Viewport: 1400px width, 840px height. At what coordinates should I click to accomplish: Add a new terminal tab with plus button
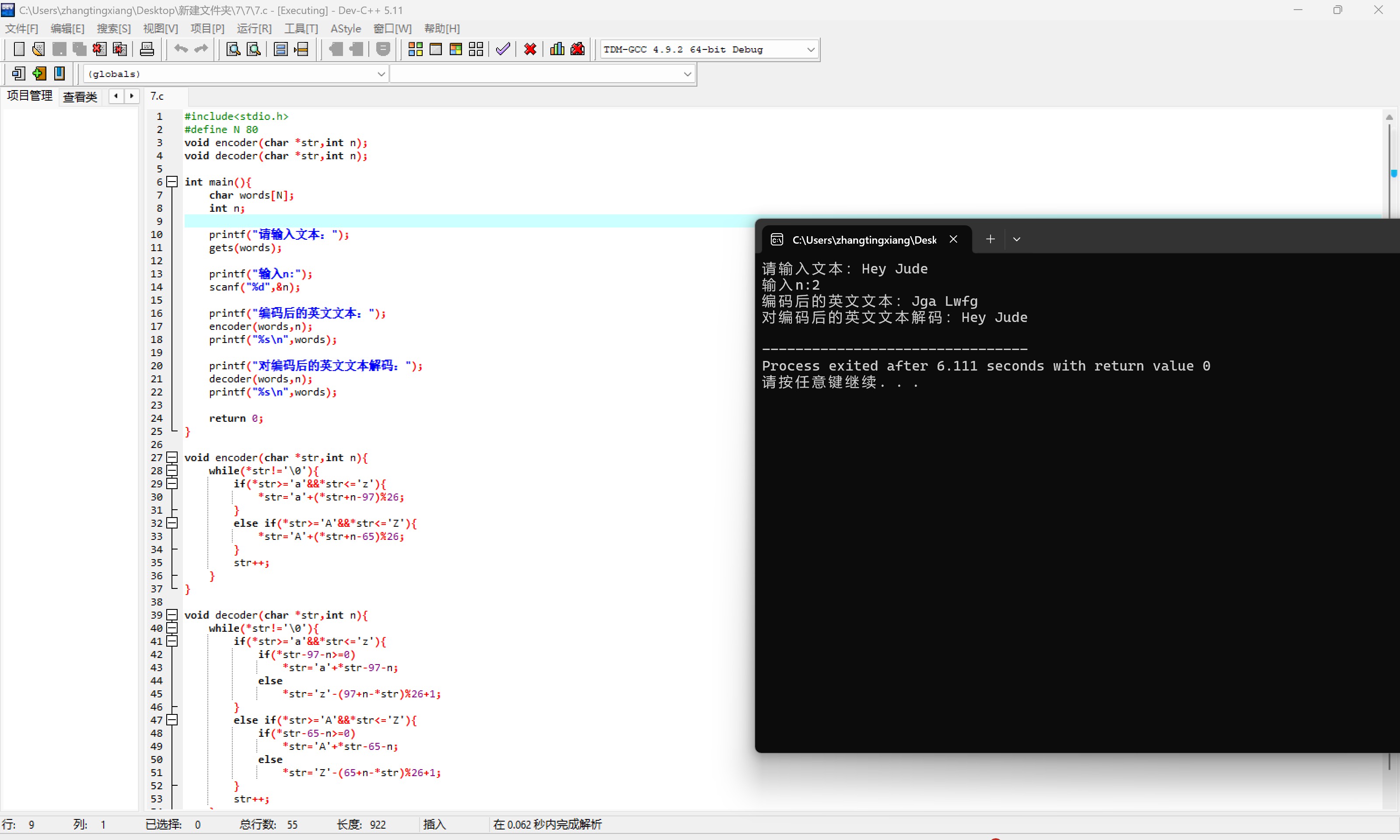click(990, 239)
